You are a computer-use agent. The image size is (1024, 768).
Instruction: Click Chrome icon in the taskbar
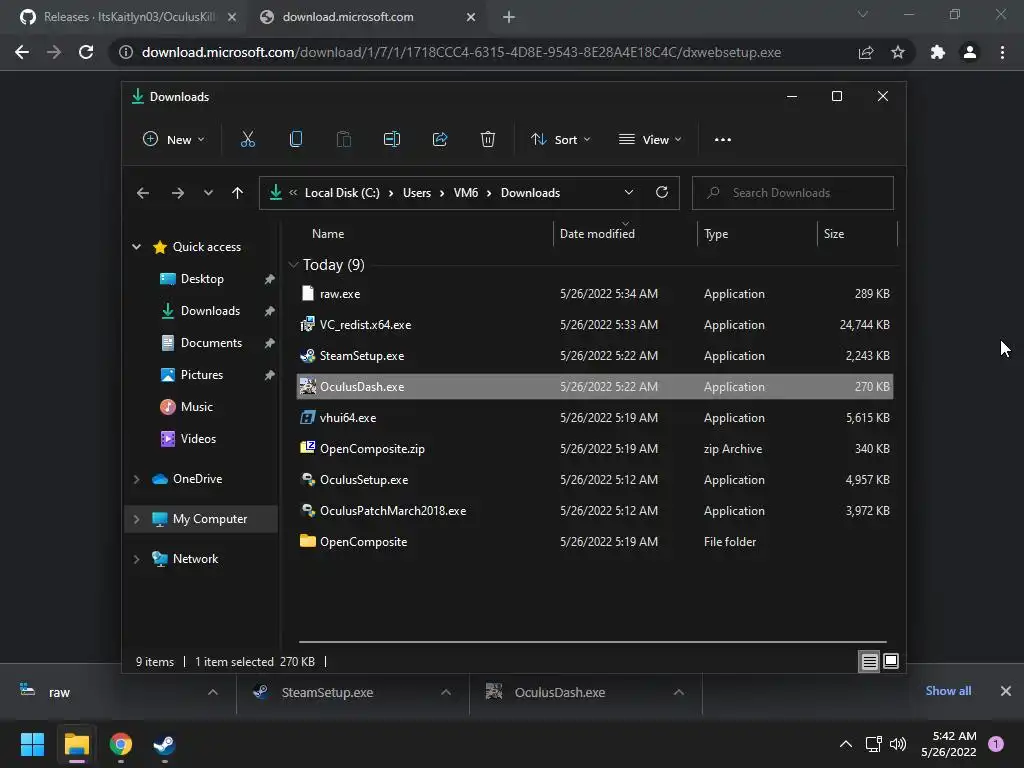(121, 744)
